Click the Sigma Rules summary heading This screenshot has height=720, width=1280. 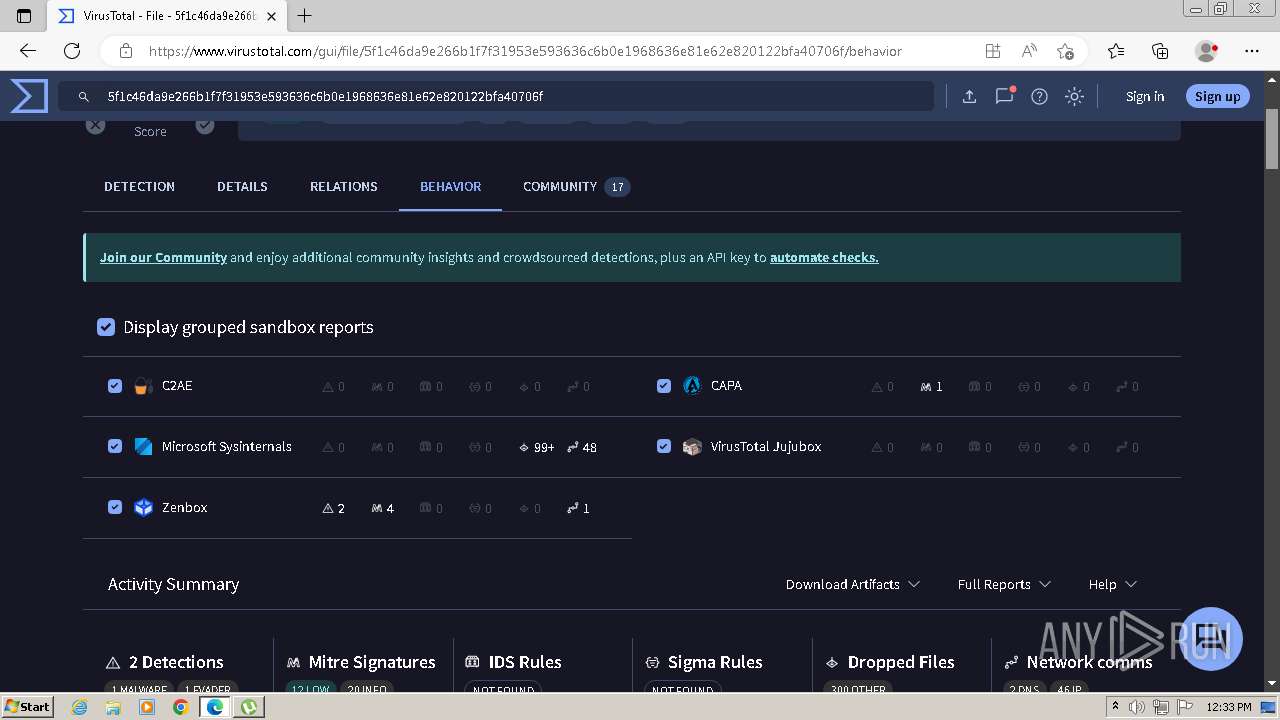click(704, 662)
